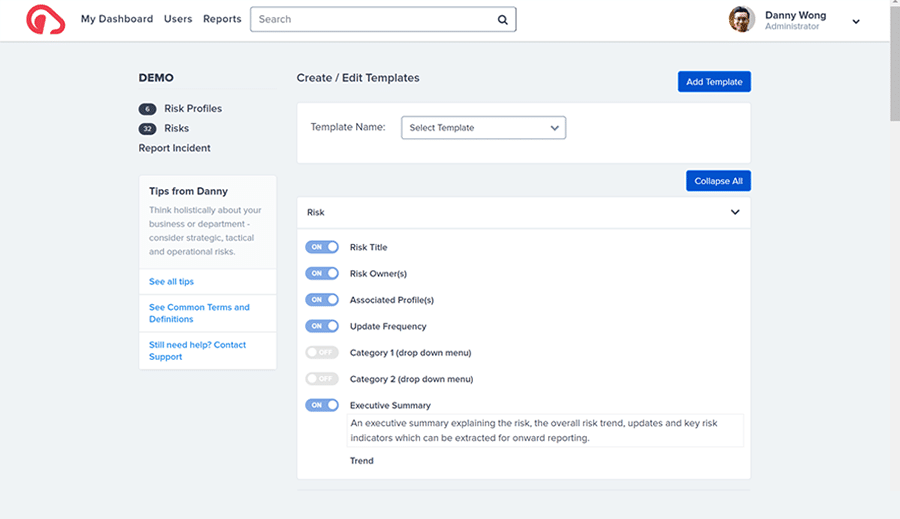The height and width of the screenshot is (519, 900).
Task: Click Danny Wong's profile avatar
Action: (x=742, y=20)
